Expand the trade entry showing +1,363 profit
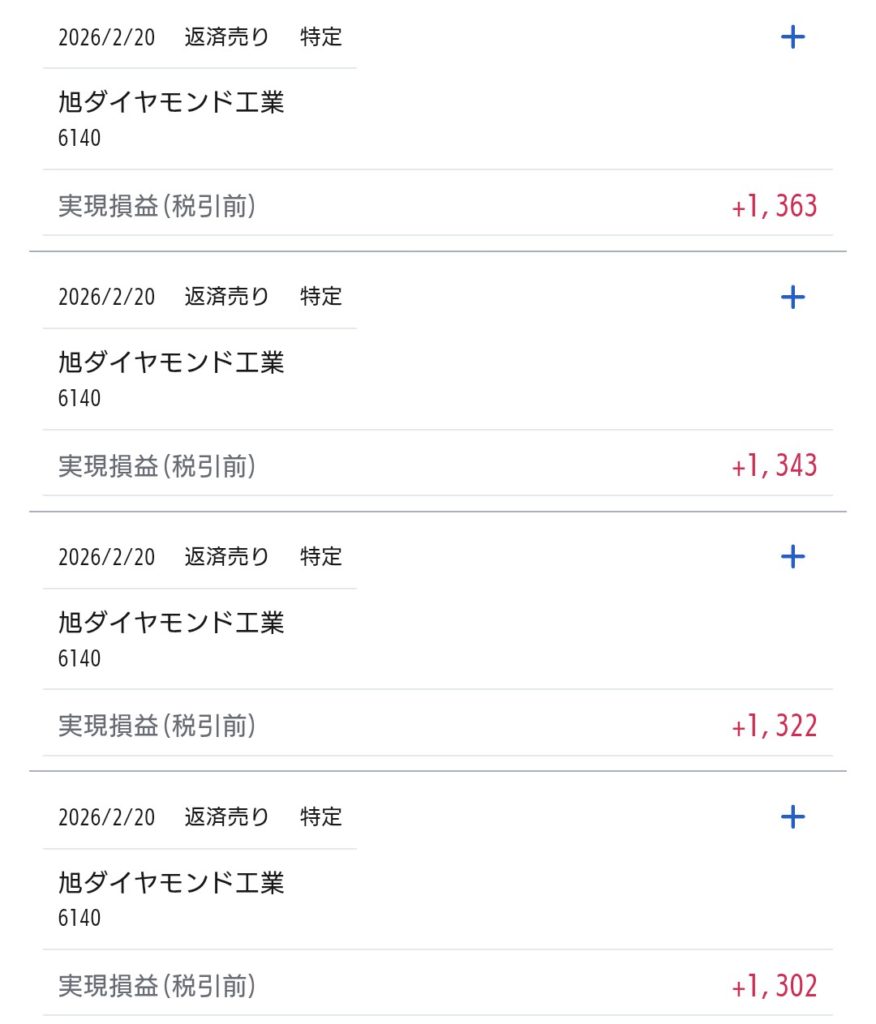Screen dimensions: 876x1024 tap(792, 38)
